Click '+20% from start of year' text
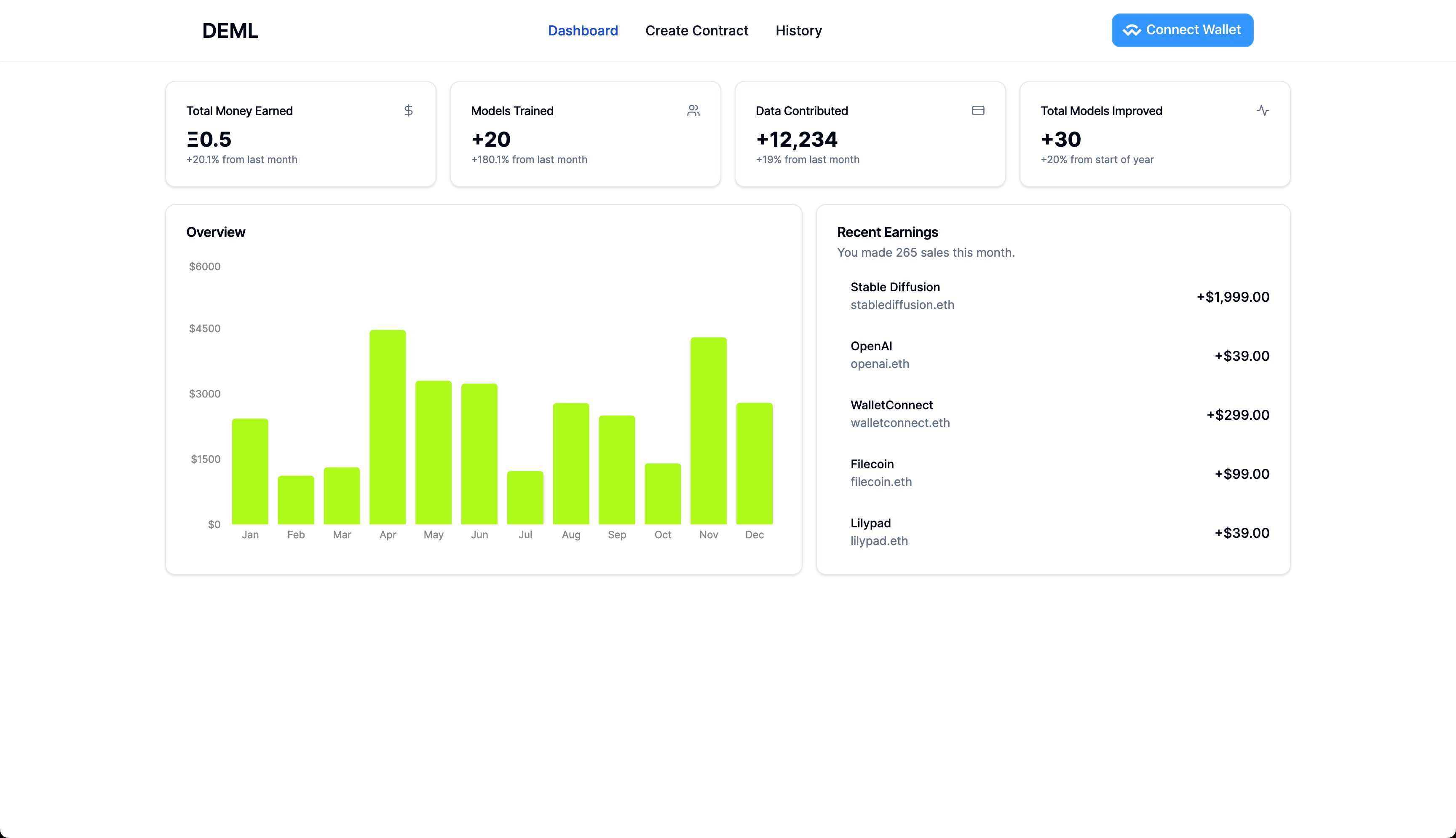This screenshot has width=1456, height=838. click(x=1097, y=159)
